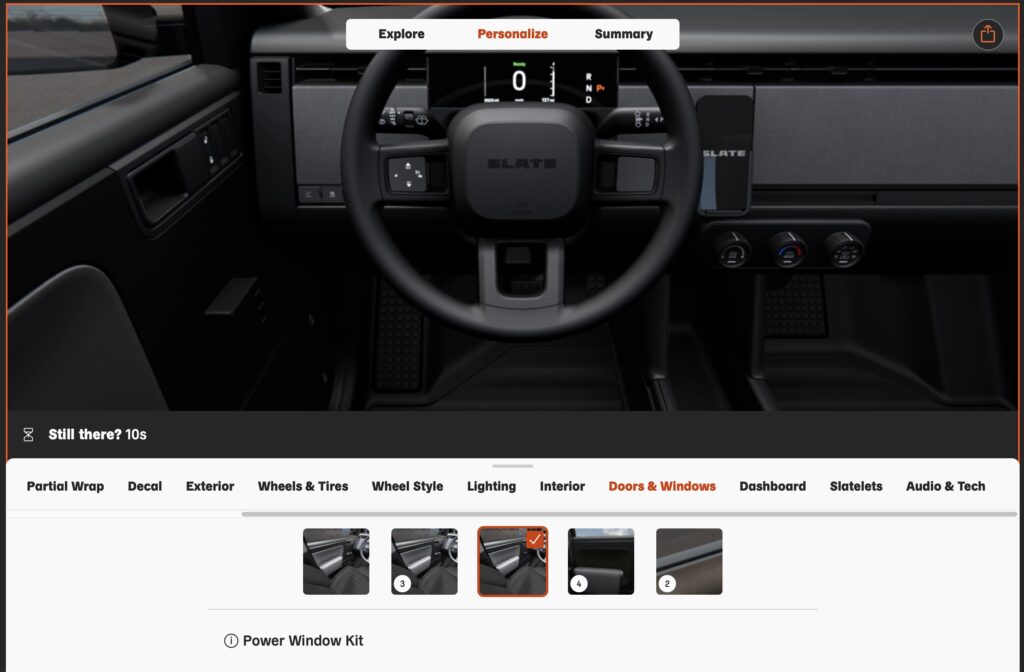
Task: Select the thumbnail with badge 4
Action: [x=601, y=562]
